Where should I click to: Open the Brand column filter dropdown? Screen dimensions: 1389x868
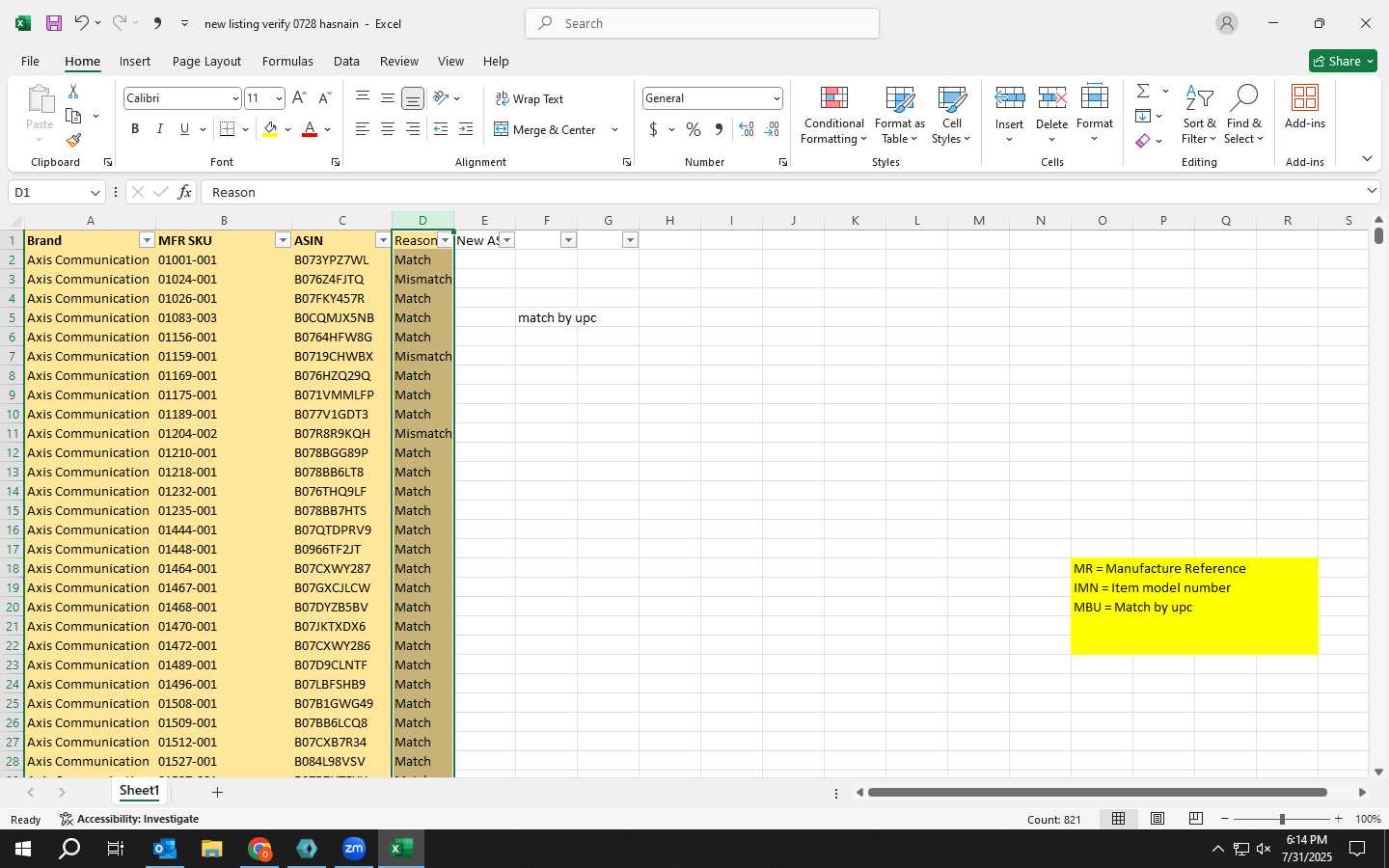tap(147, 240)
